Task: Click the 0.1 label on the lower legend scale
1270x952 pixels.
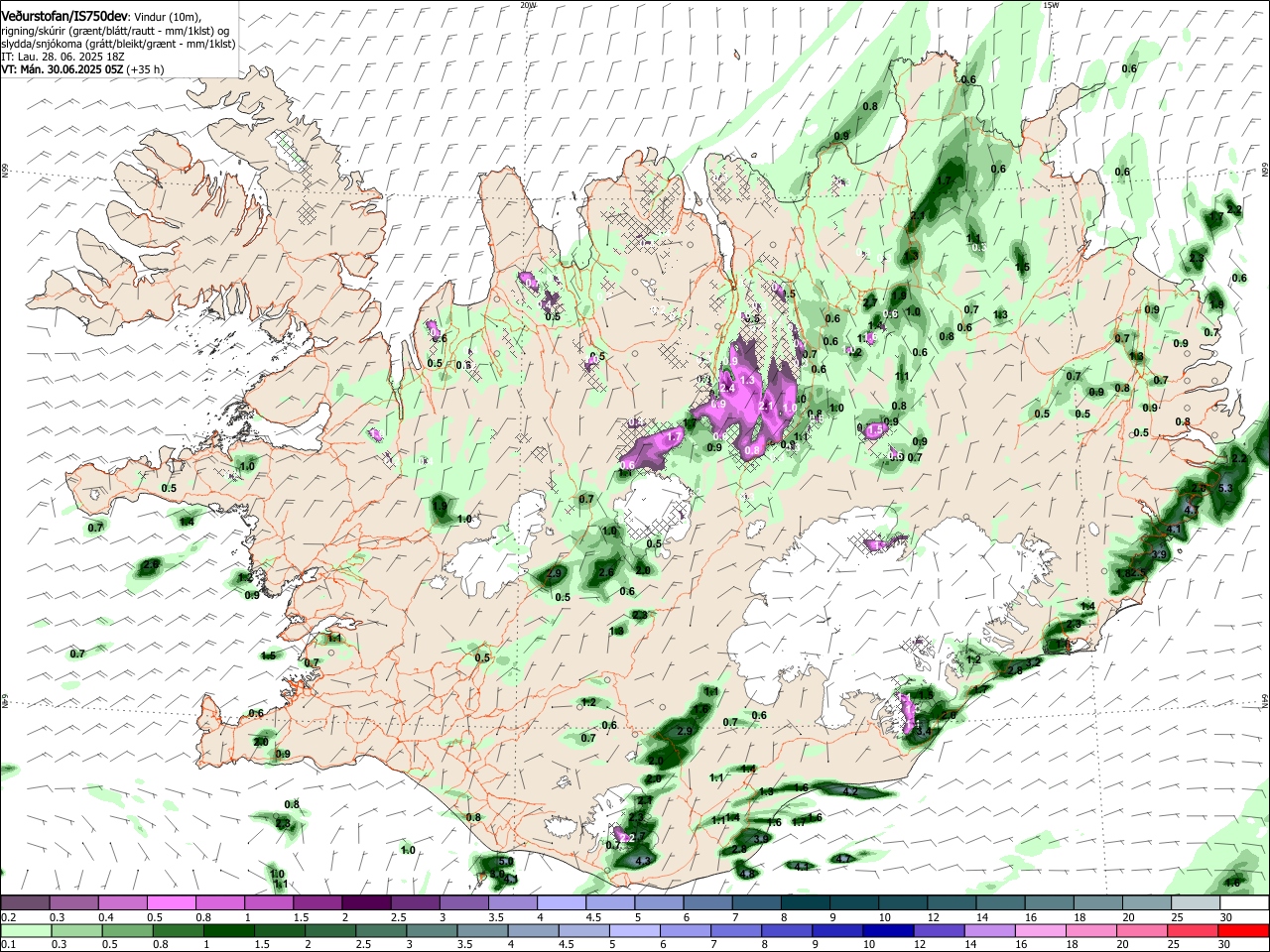Action: [9, 944]
